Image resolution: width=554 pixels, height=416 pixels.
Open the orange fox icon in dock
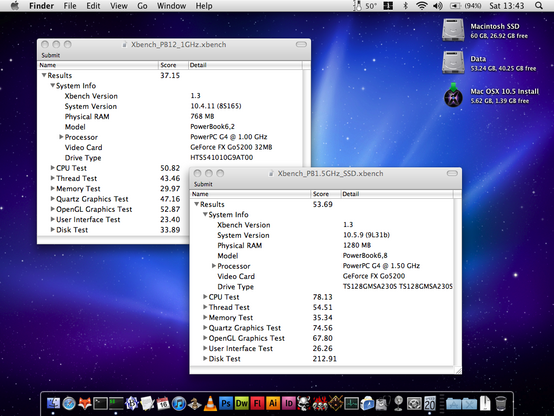(x=84, y=403)
